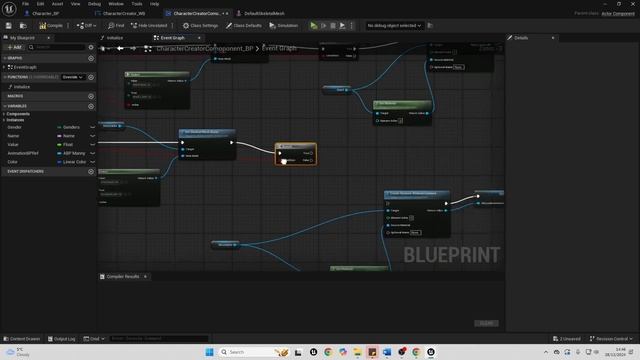Add new function with plus icon
The image size is (640, 360).
coord(91,77)
